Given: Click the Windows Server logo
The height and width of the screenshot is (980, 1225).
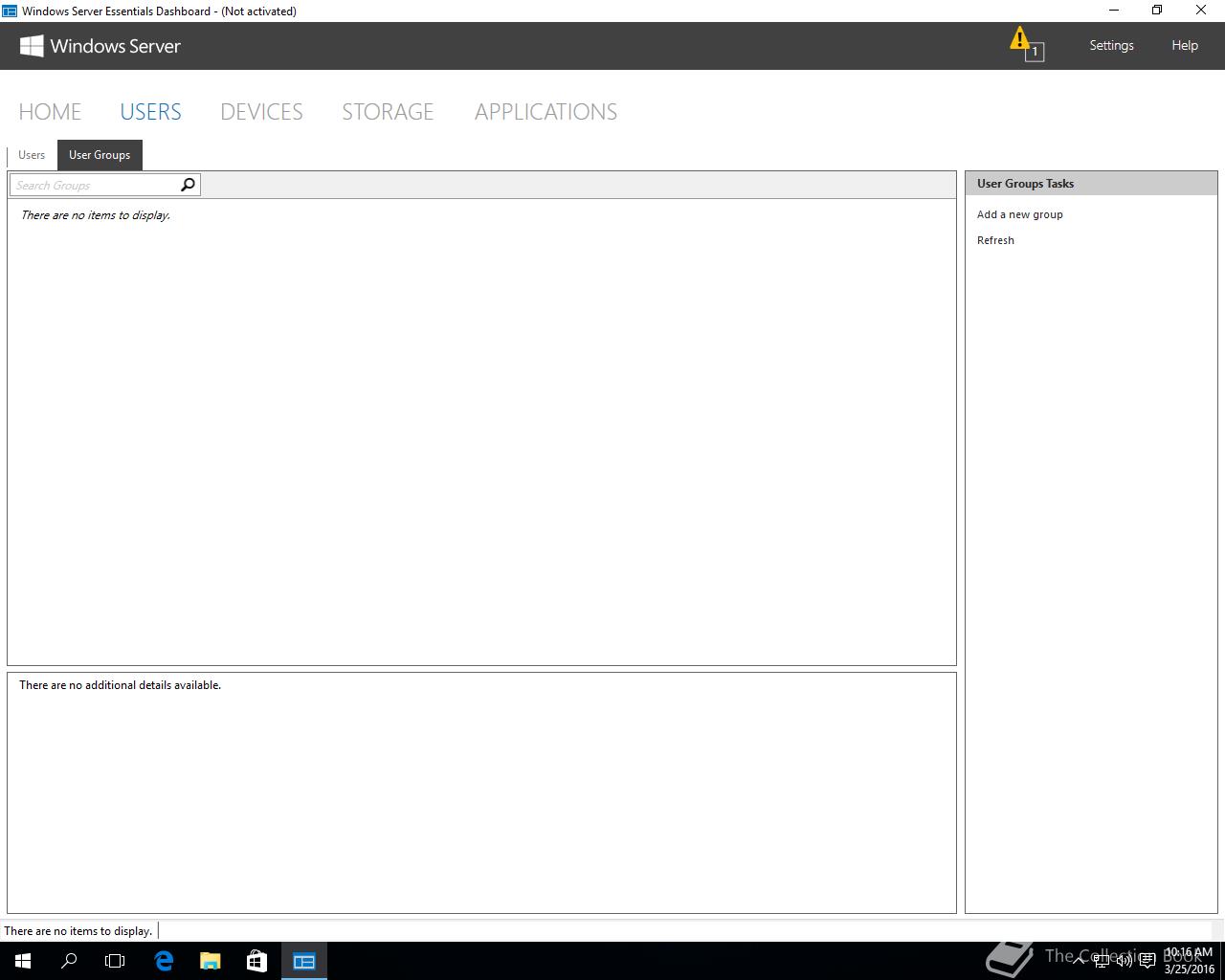Looking at the screenshot, I should 100,46.
